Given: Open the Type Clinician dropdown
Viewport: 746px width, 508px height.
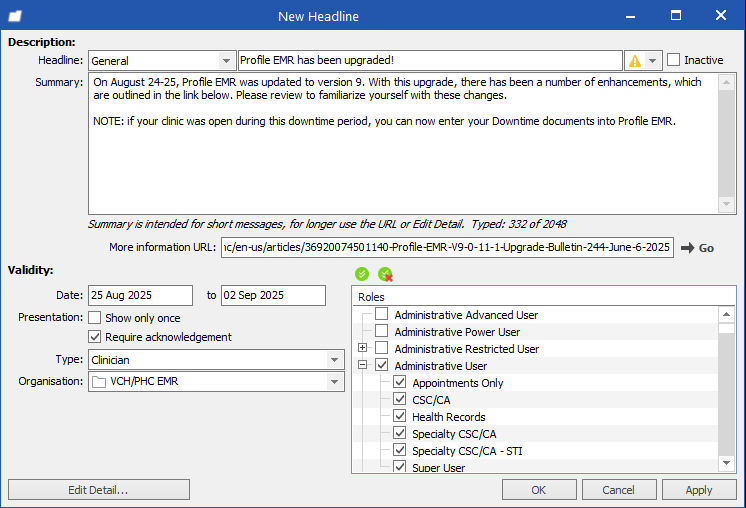Looking at the screenshot, I should (x=334, y=360).
